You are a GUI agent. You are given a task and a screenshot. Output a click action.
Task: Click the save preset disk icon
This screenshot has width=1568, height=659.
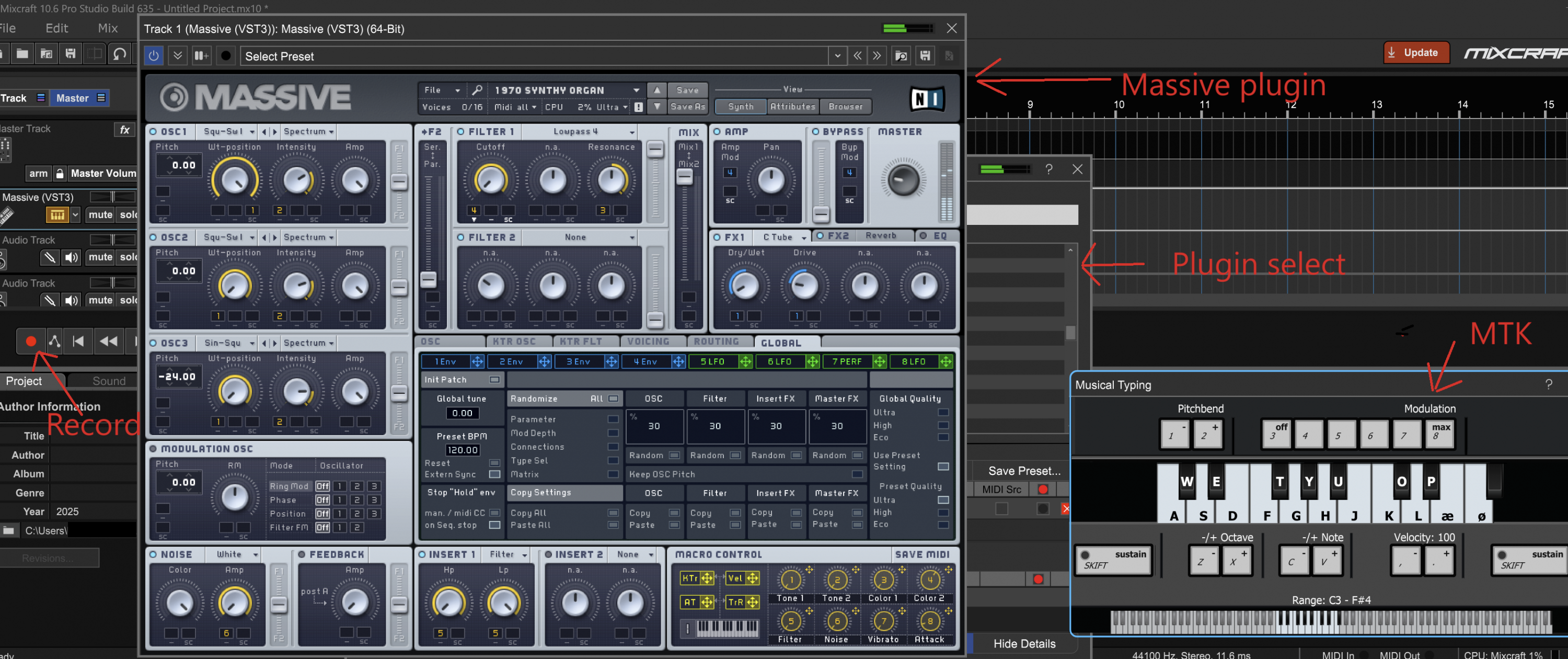[x=925, y=56]
